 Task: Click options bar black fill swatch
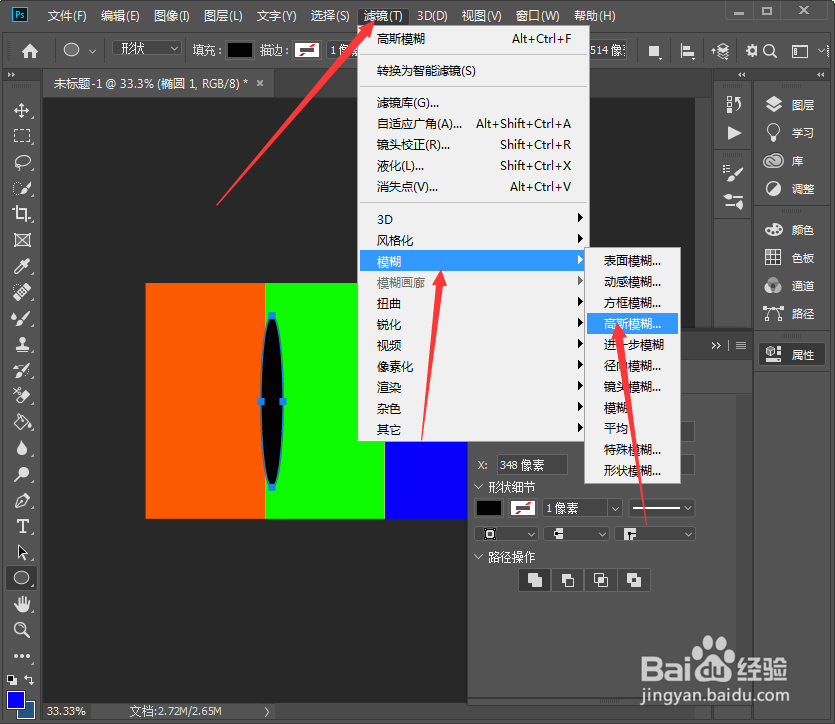[240, 50]
